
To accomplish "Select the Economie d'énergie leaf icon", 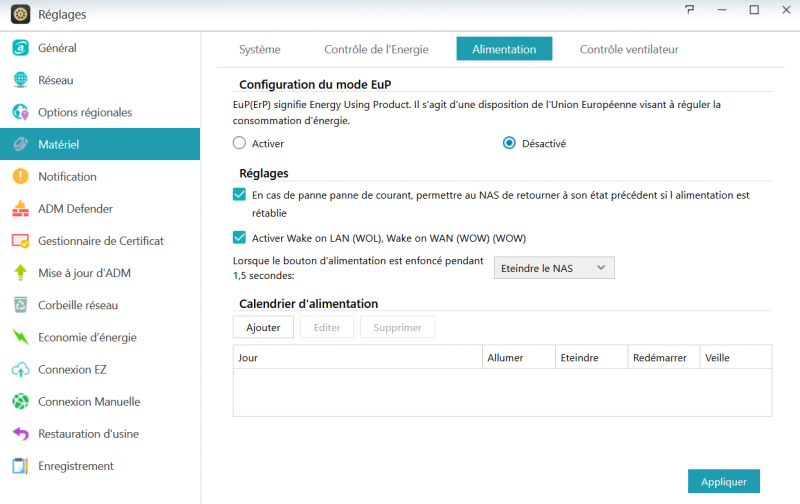I will [x=20, y=337].
